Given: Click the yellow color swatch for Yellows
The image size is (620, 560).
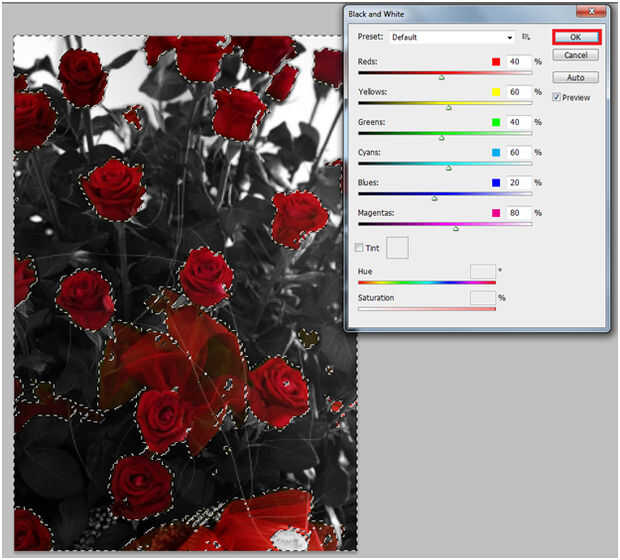Looking at the screenshot, I should coord(495,92).
